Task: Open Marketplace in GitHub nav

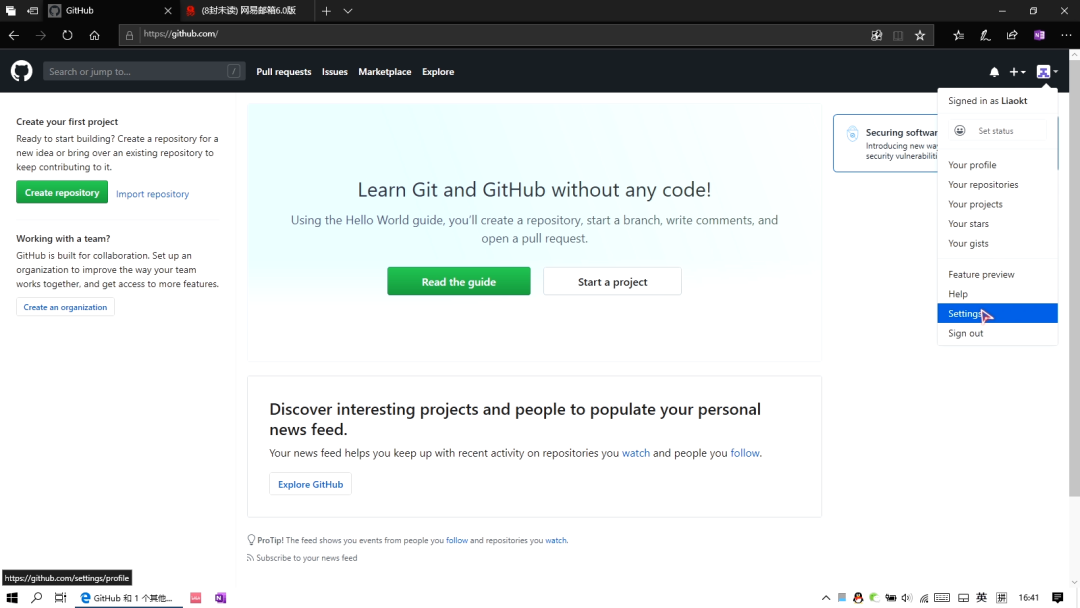Action: [384, 72]
